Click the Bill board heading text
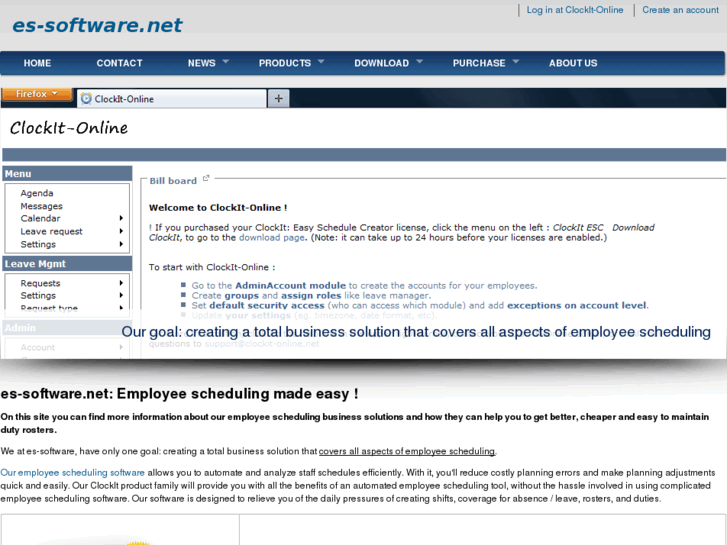This screenshot has height=545, width=727. 173,181
